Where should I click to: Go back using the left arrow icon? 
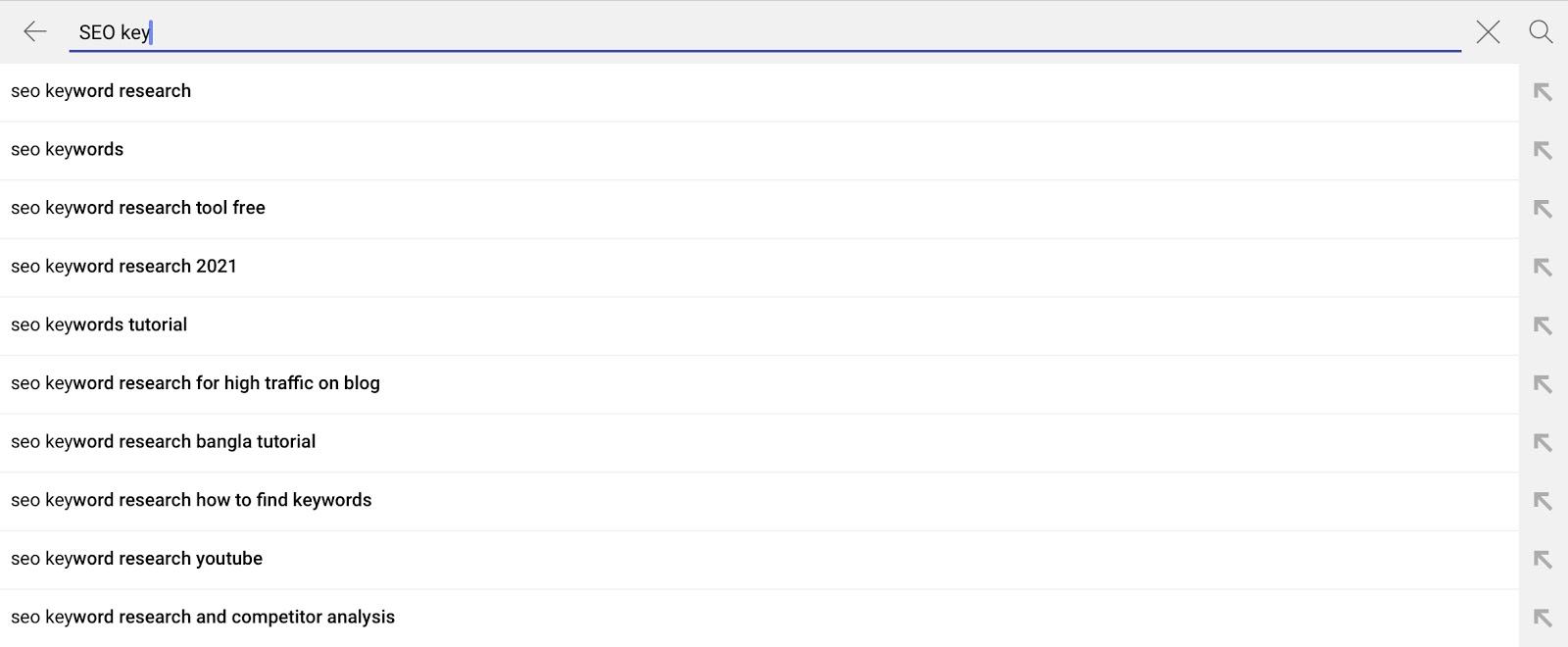coord(35,32)
